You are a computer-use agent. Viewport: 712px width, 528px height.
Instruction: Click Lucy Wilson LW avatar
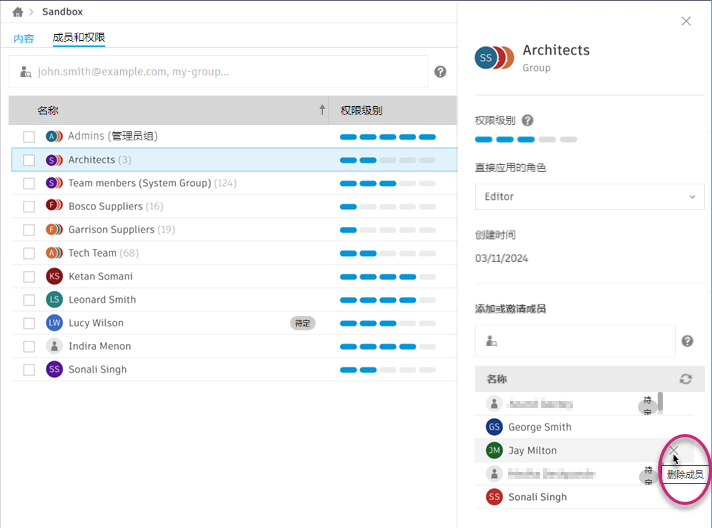pyautogui.click(x=54, y=323)
